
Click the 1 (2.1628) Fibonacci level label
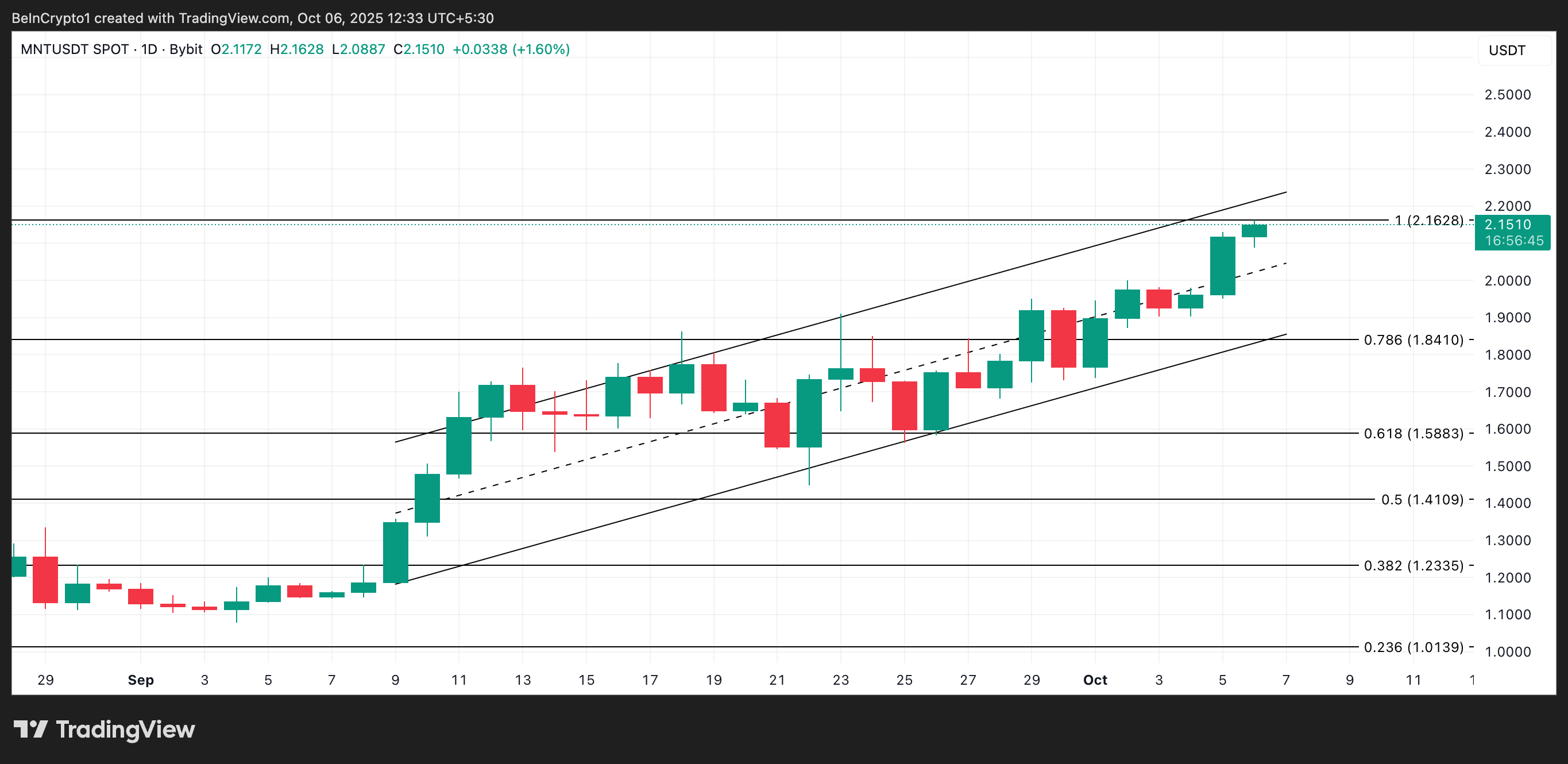point(1428,221)
